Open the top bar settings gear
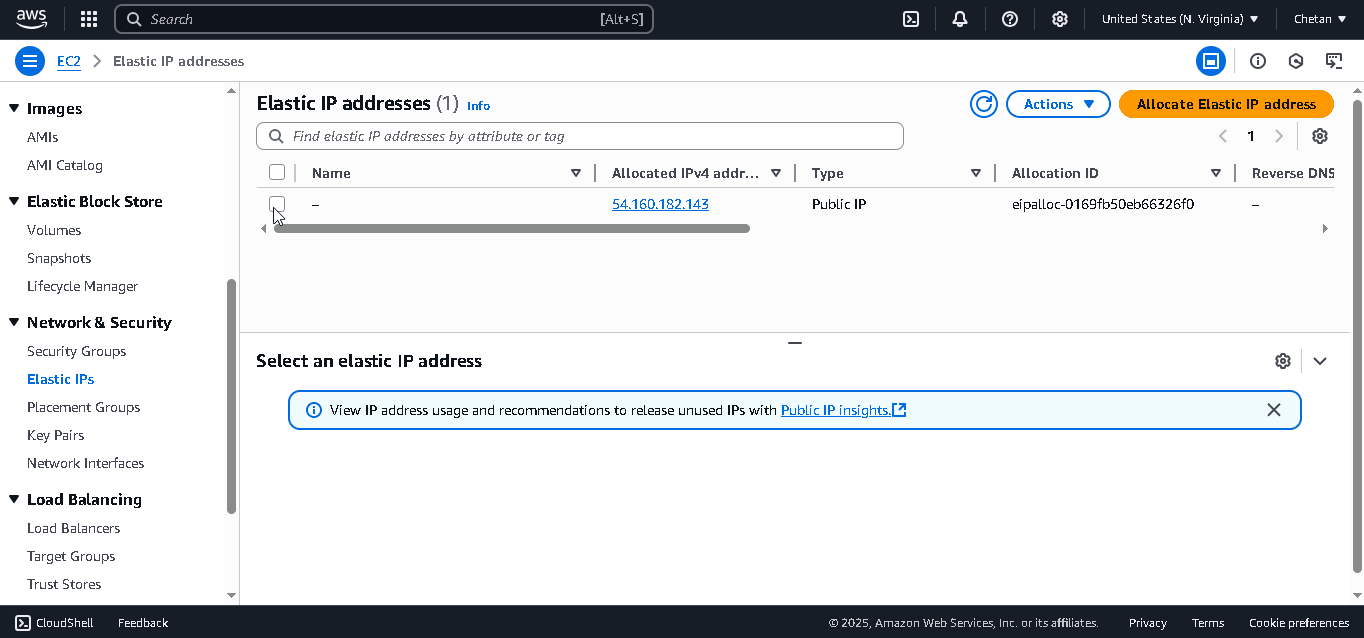The image size is (1364, 638). coord(1060,19)
